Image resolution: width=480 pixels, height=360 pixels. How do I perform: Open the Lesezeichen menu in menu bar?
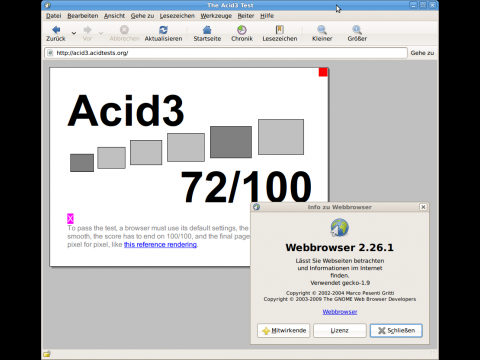tap(177, 16)
